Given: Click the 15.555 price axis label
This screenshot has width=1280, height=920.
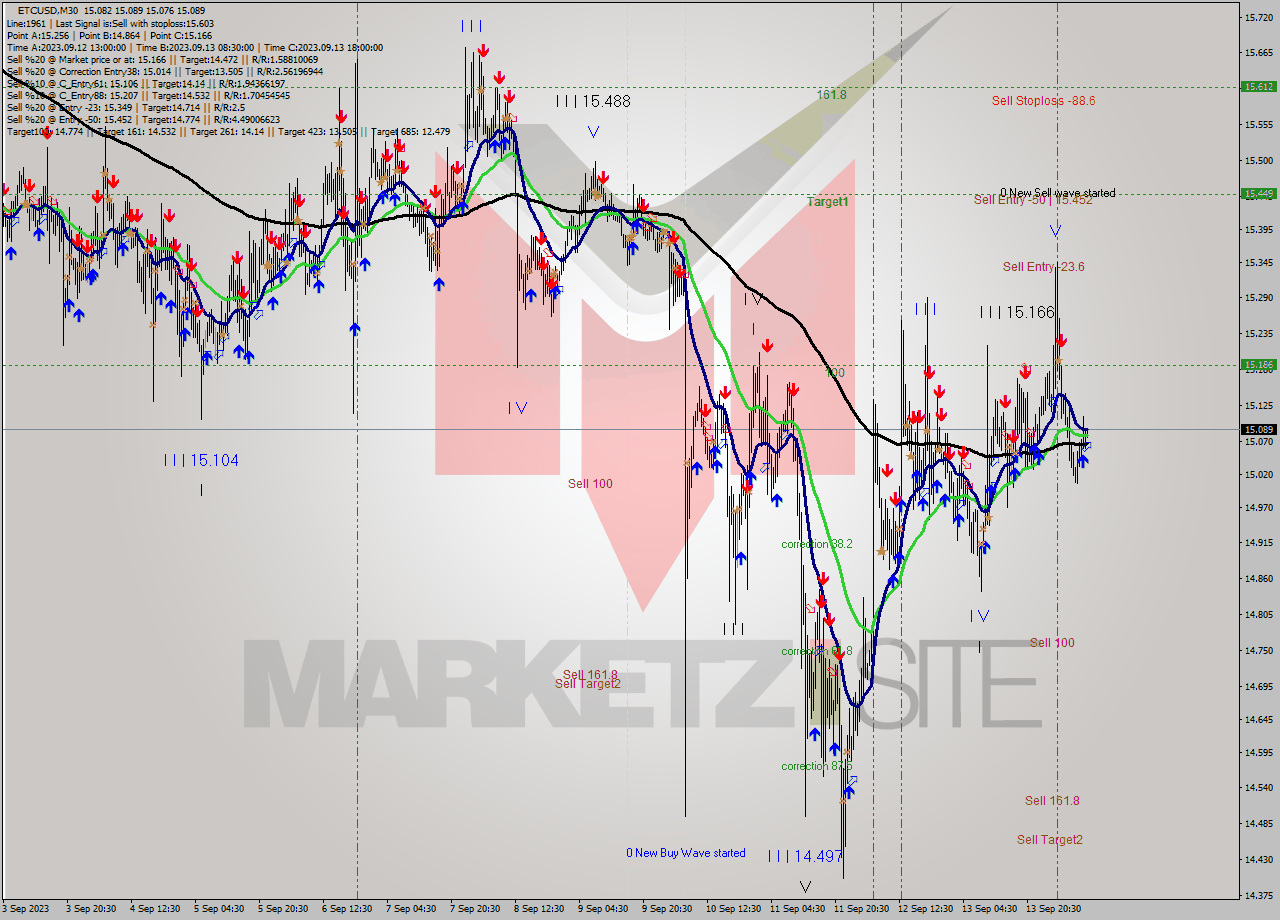Looking at the screenshot, I should (1258, 125).
